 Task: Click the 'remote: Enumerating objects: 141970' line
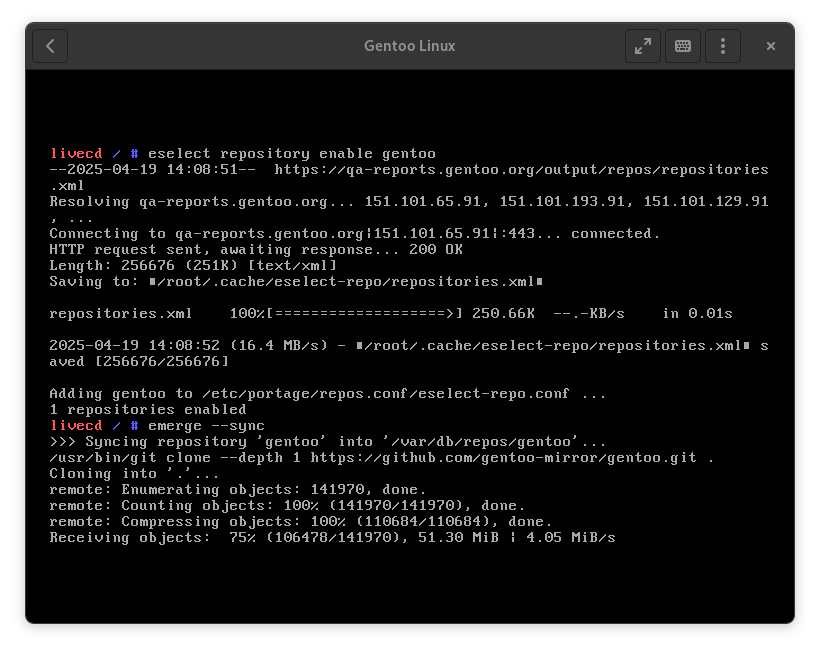click(x=237, y=490)
